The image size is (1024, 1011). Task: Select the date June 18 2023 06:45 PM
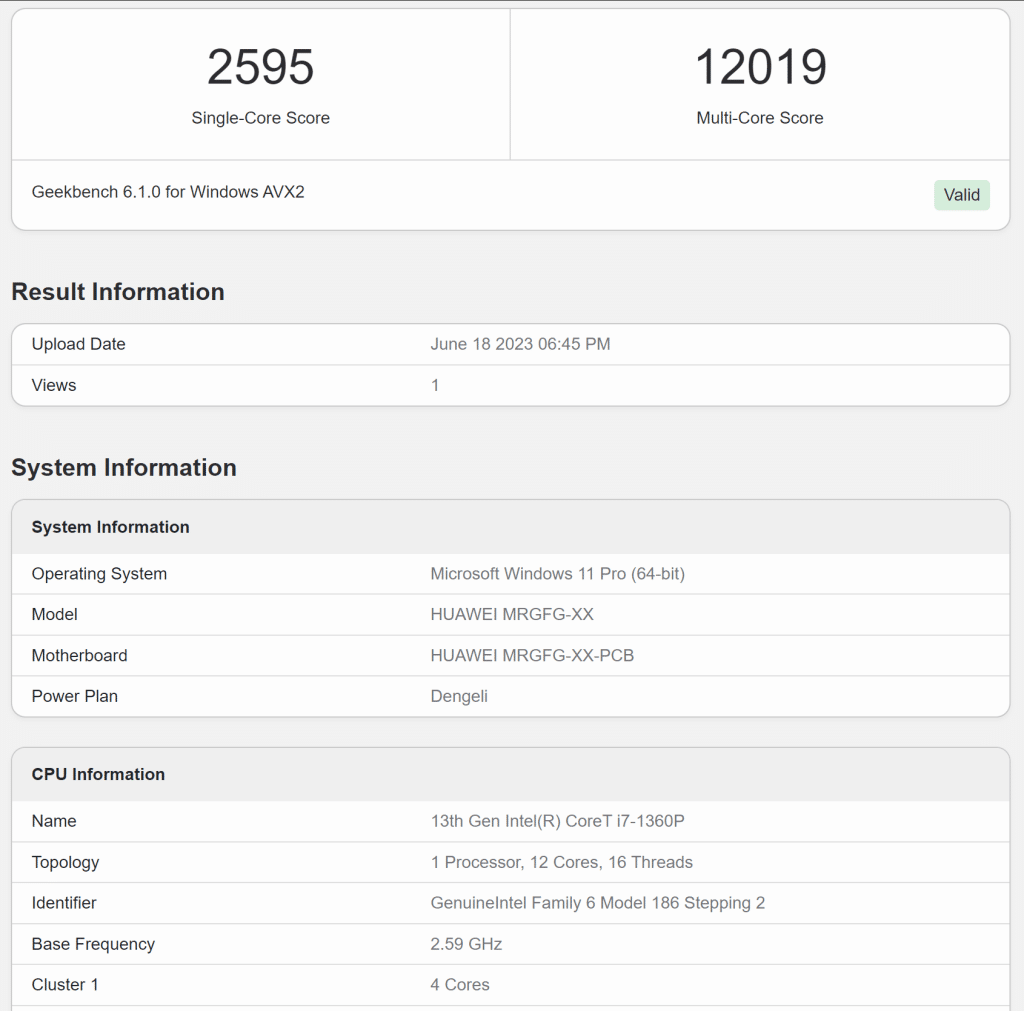pyautogui.click(x=520, y=344)
